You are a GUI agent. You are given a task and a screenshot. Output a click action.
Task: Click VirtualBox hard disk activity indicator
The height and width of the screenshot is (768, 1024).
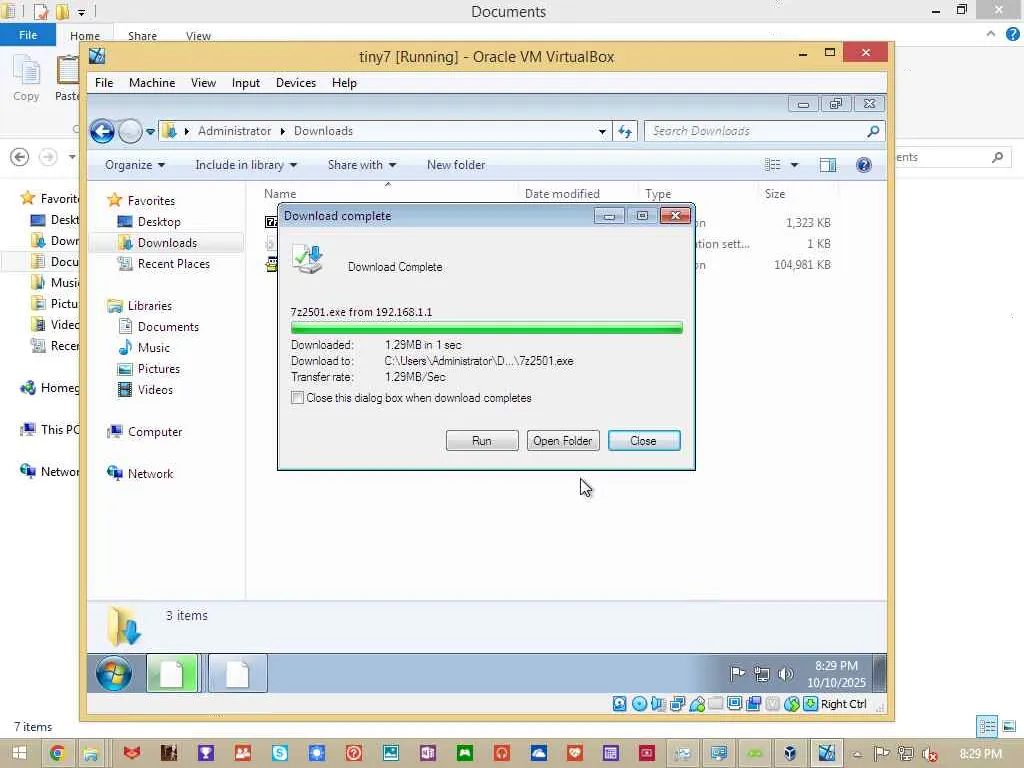click(619, 704)
